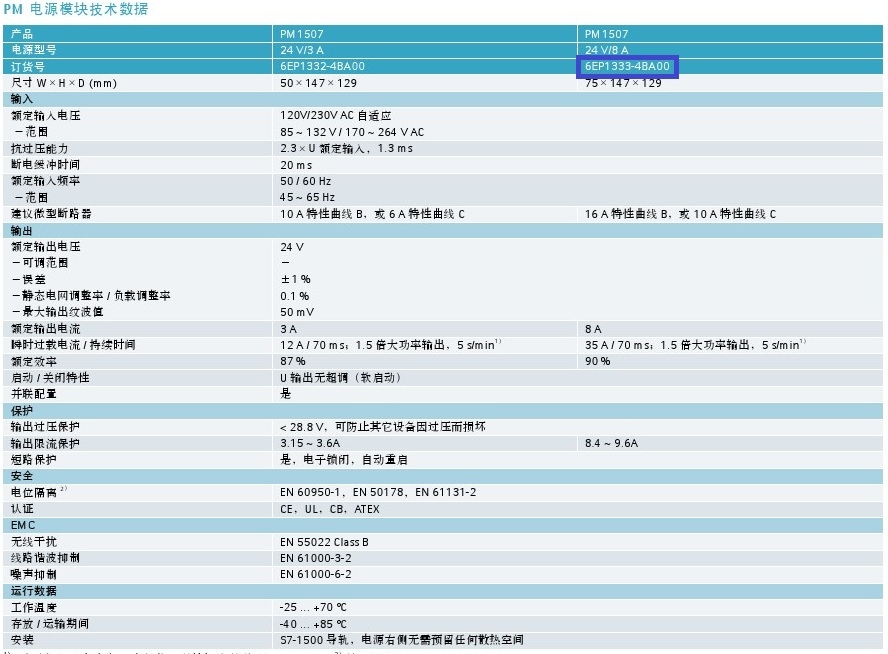
Task: Select the '3.15 ~ 3.6A' current limit
Action: click(x=310, y=443)
